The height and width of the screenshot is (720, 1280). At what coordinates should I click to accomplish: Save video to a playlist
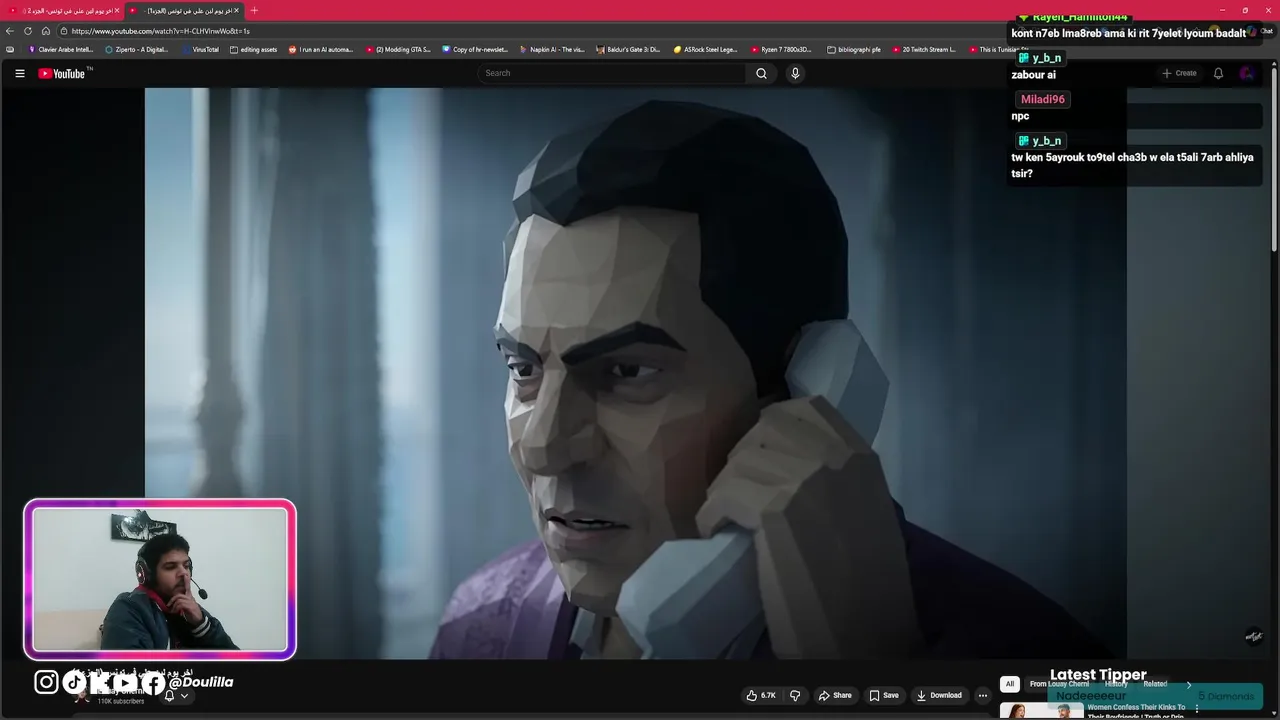point(884,695)
